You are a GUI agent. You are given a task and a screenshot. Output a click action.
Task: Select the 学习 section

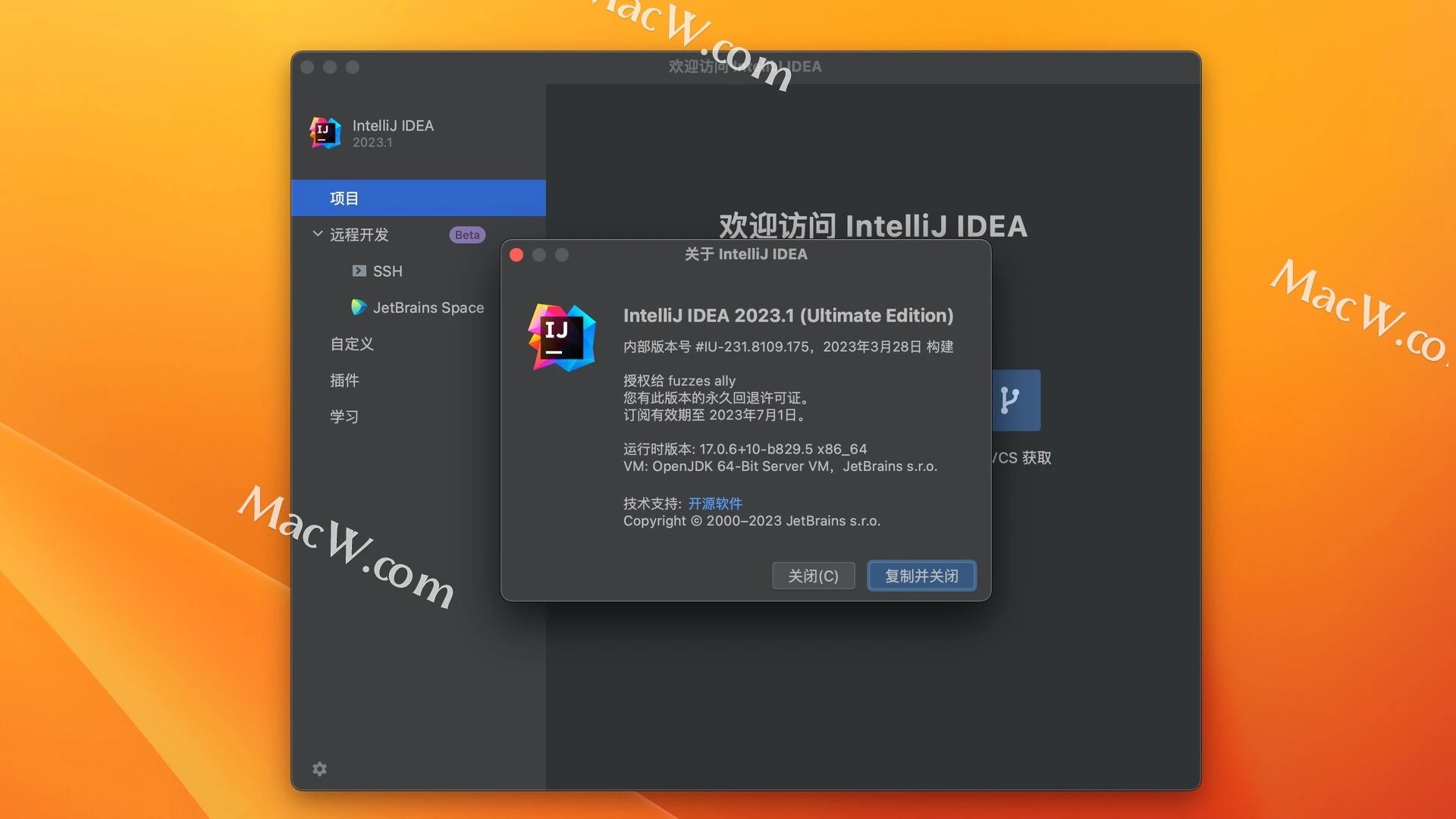coord(345,416)
